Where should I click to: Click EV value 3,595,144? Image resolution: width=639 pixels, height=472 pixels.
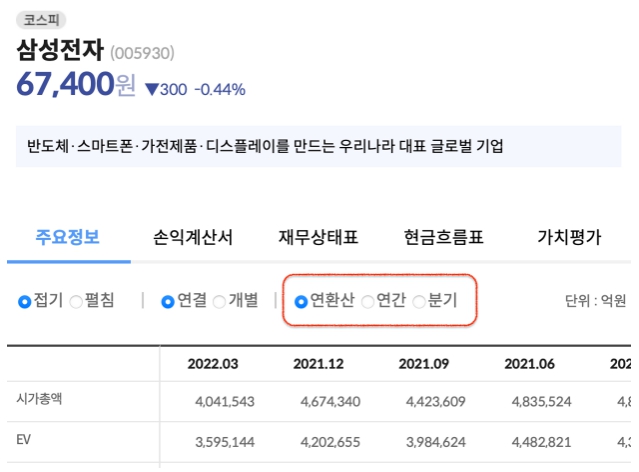tap(225, 442)
